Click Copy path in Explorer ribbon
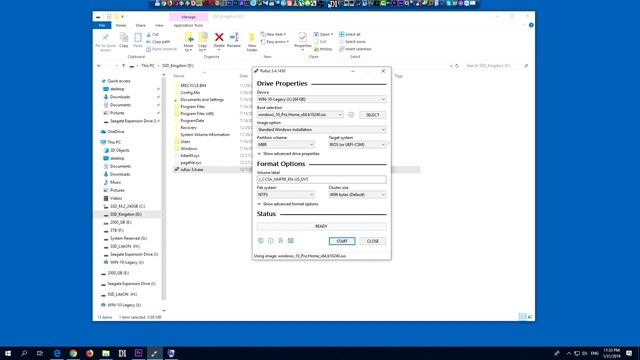Screen dimensions: 640x360 point(158,42)
